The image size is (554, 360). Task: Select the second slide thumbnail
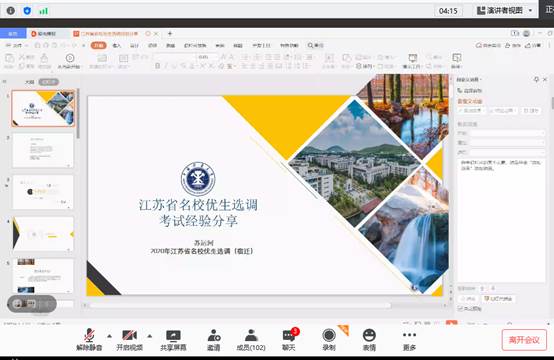pos(43,151)
